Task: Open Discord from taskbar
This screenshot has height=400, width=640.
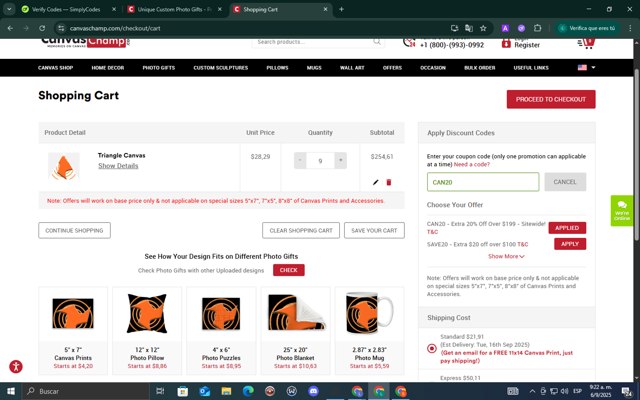Action: [313, 391]
